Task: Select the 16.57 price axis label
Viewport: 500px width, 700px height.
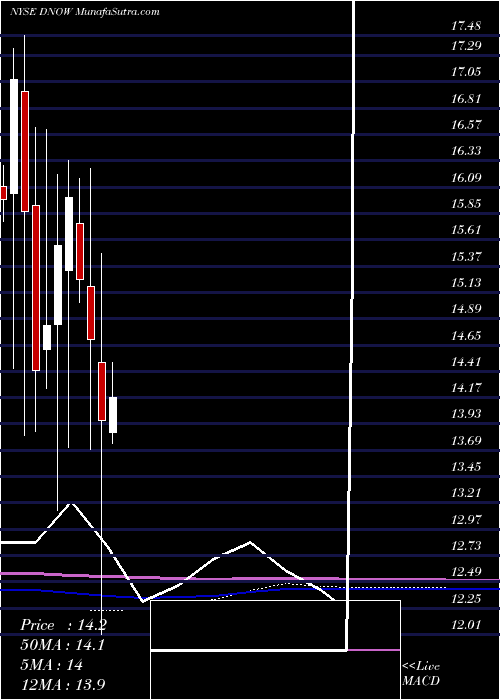Action: click(x=466, y=125)
